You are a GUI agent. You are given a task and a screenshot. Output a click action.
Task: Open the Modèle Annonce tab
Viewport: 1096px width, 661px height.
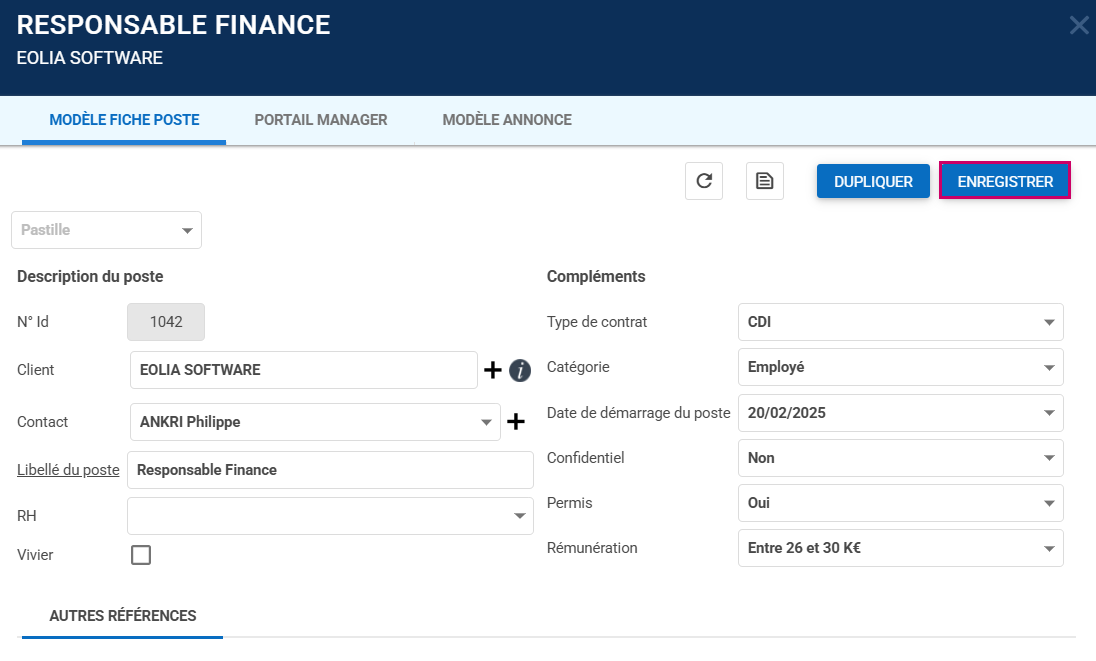507,120
